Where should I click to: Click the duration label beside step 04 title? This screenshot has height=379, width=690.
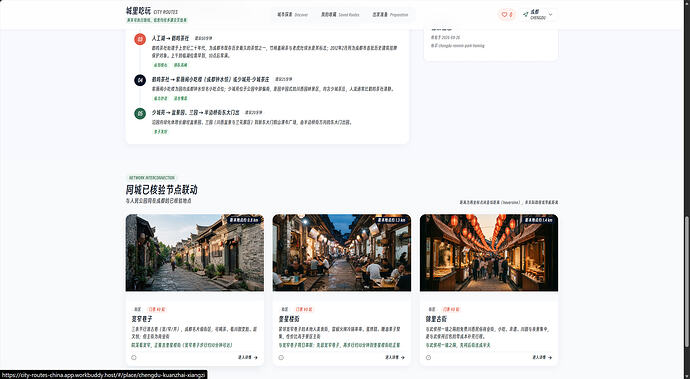point(283,80)
